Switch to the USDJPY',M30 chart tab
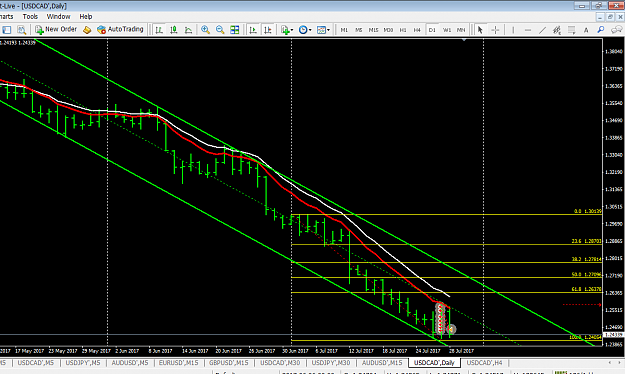This screenshot has height=374, width=625. pos(331,362)
